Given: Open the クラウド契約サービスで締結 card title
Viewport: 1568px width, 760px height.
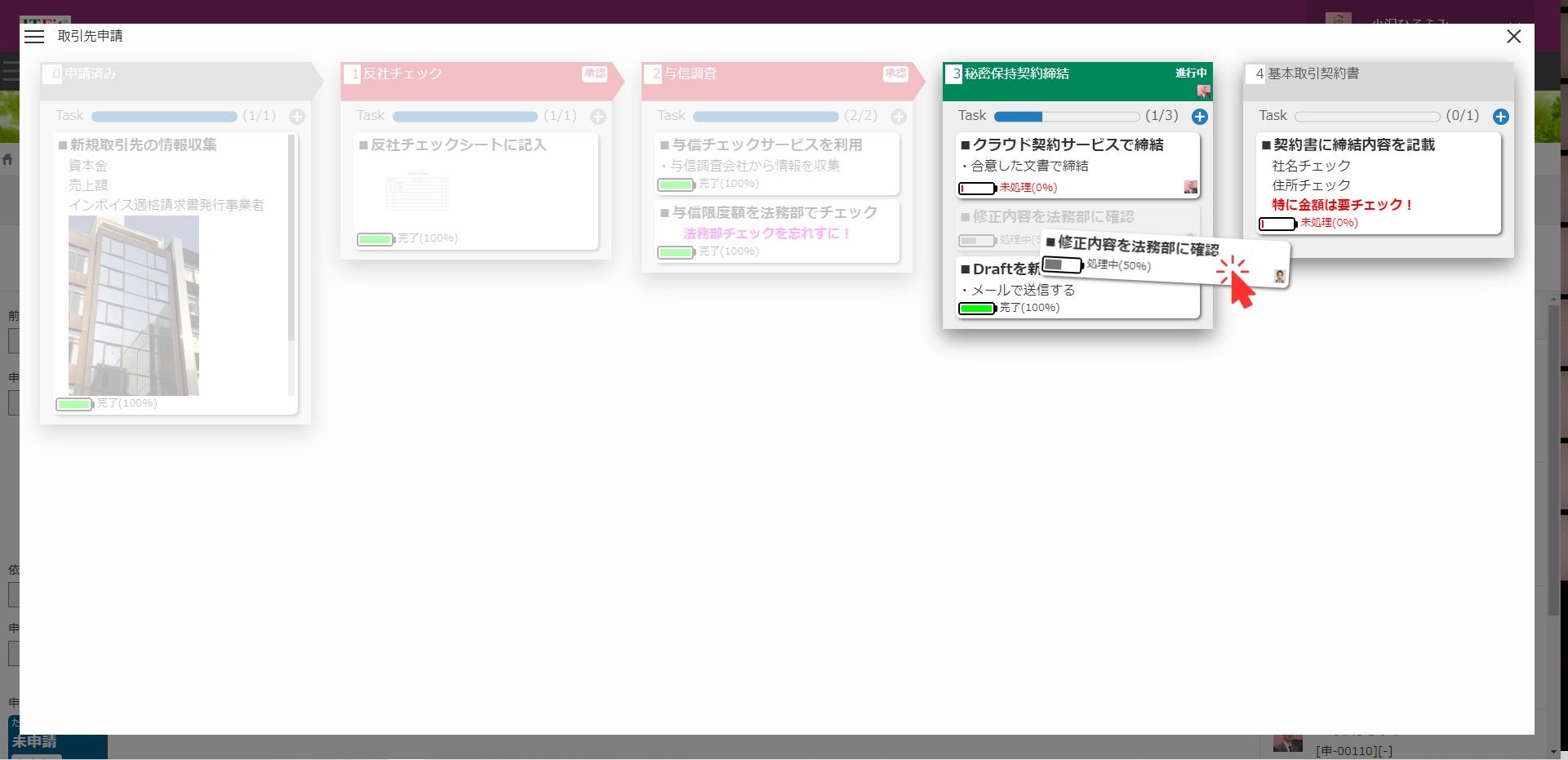Looking at the screenshot, I should pos(1062,145).
